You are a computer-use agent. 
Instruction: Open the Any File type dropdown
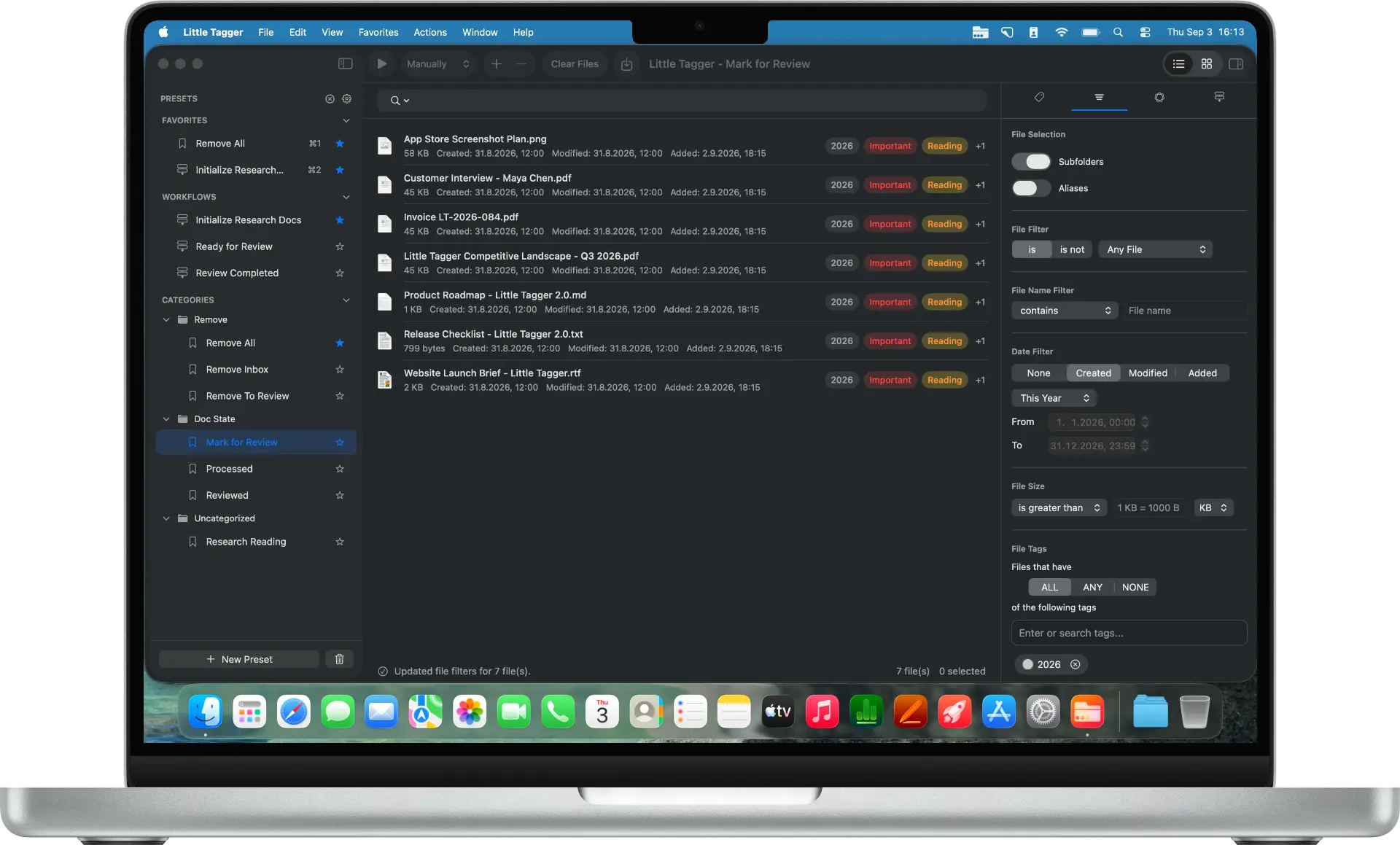click(1155, 249)
